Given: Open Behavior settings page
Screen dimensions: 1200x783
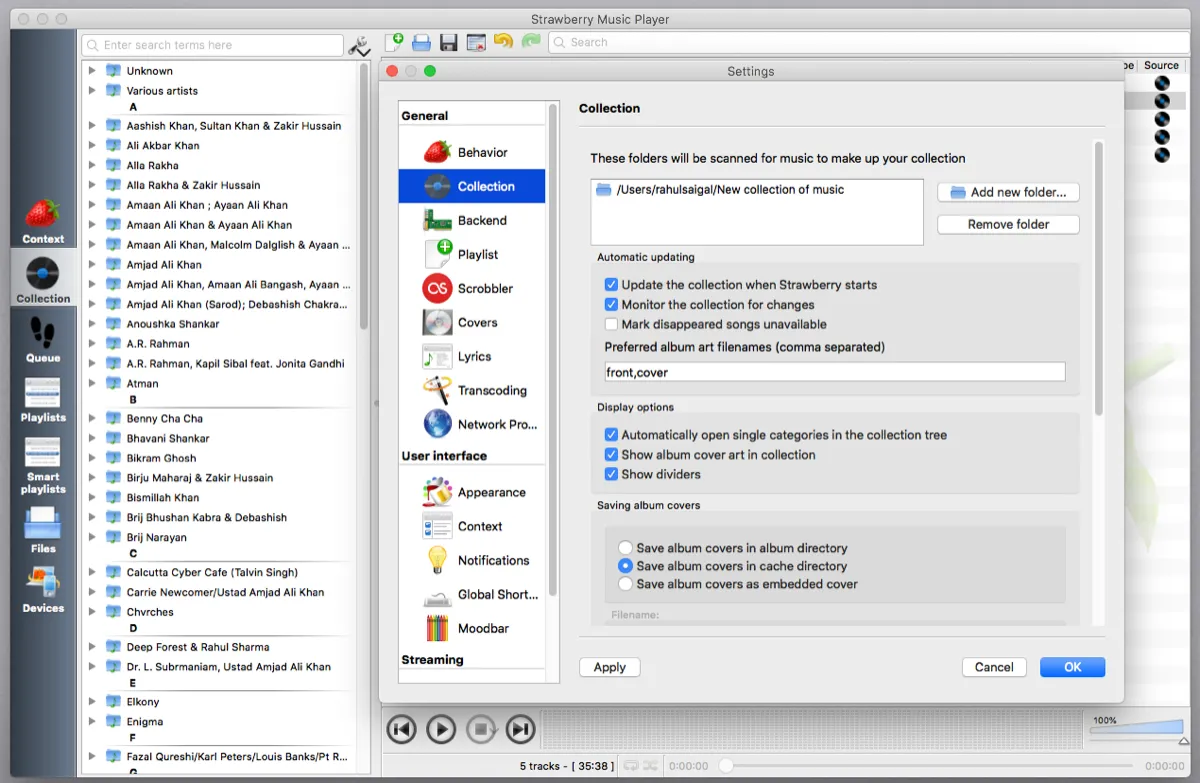Looking at the screenshot, I should (x=472, y=152).
